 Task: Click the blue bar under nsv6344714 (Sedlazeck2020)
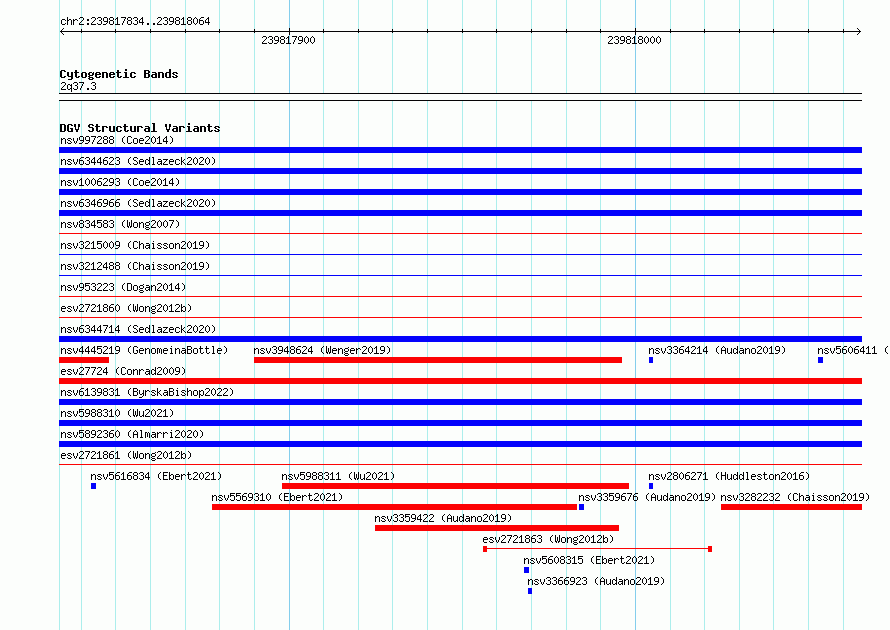tap(460, 339)
